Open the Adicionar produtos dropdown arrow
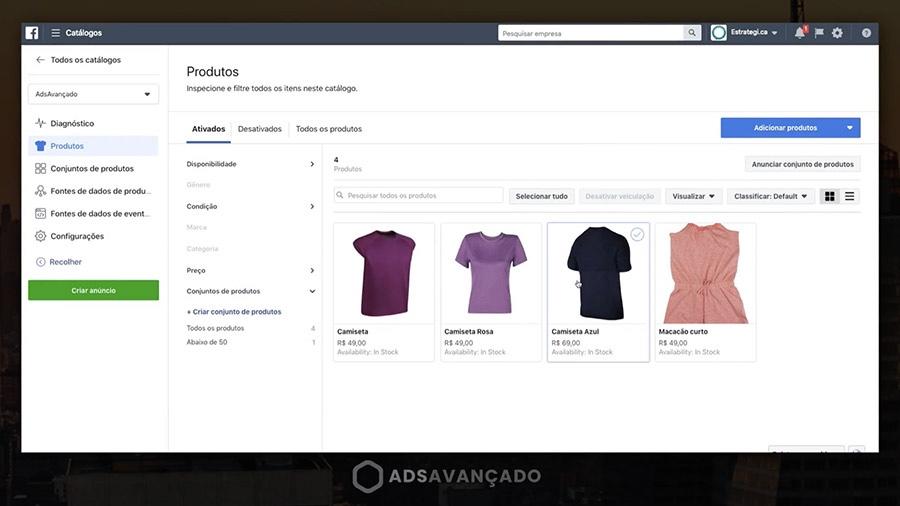This screenshot has width=900, height=506. tap(849, 128)
